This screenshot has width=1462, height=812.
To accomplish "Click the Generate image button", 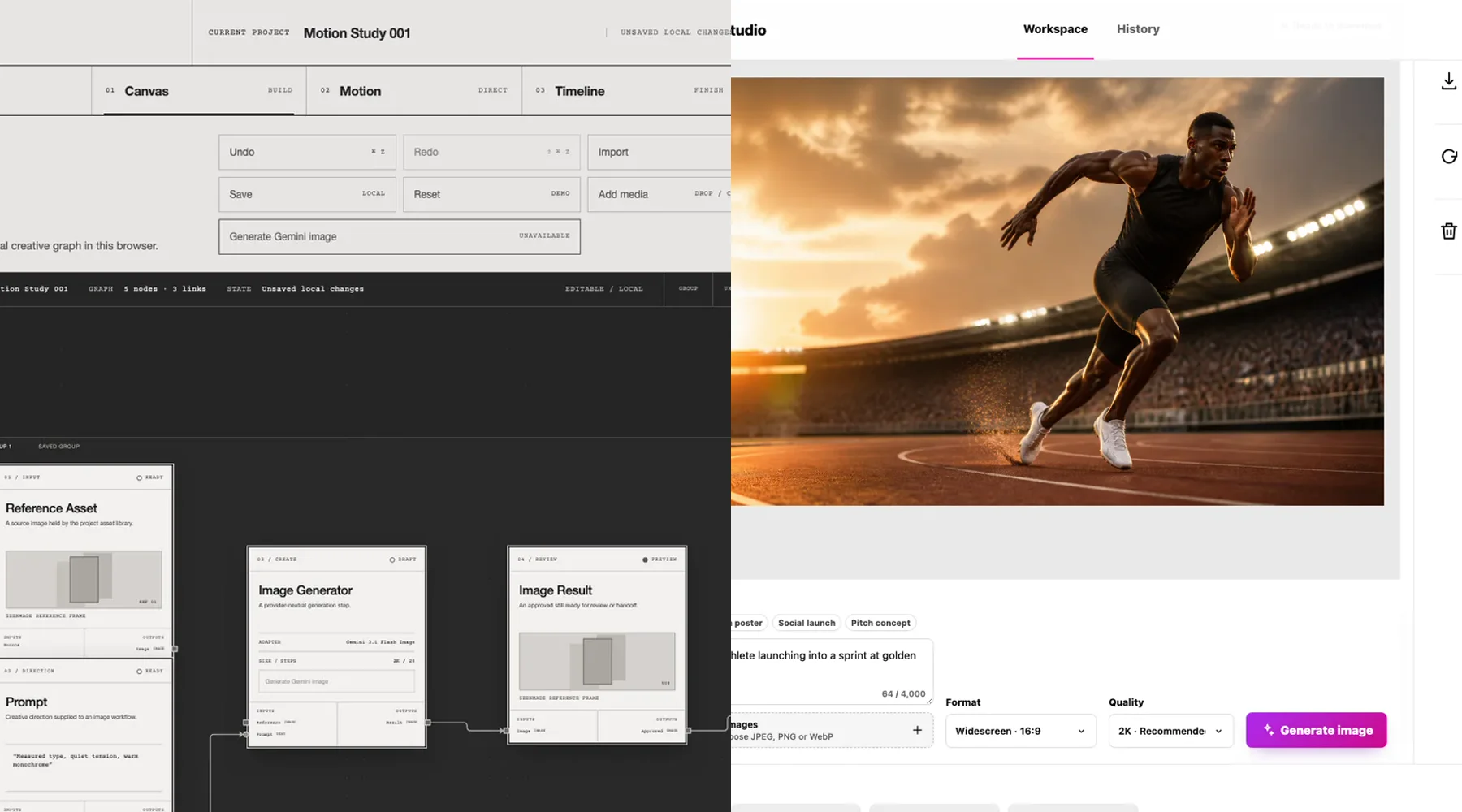I will 1316,730.
